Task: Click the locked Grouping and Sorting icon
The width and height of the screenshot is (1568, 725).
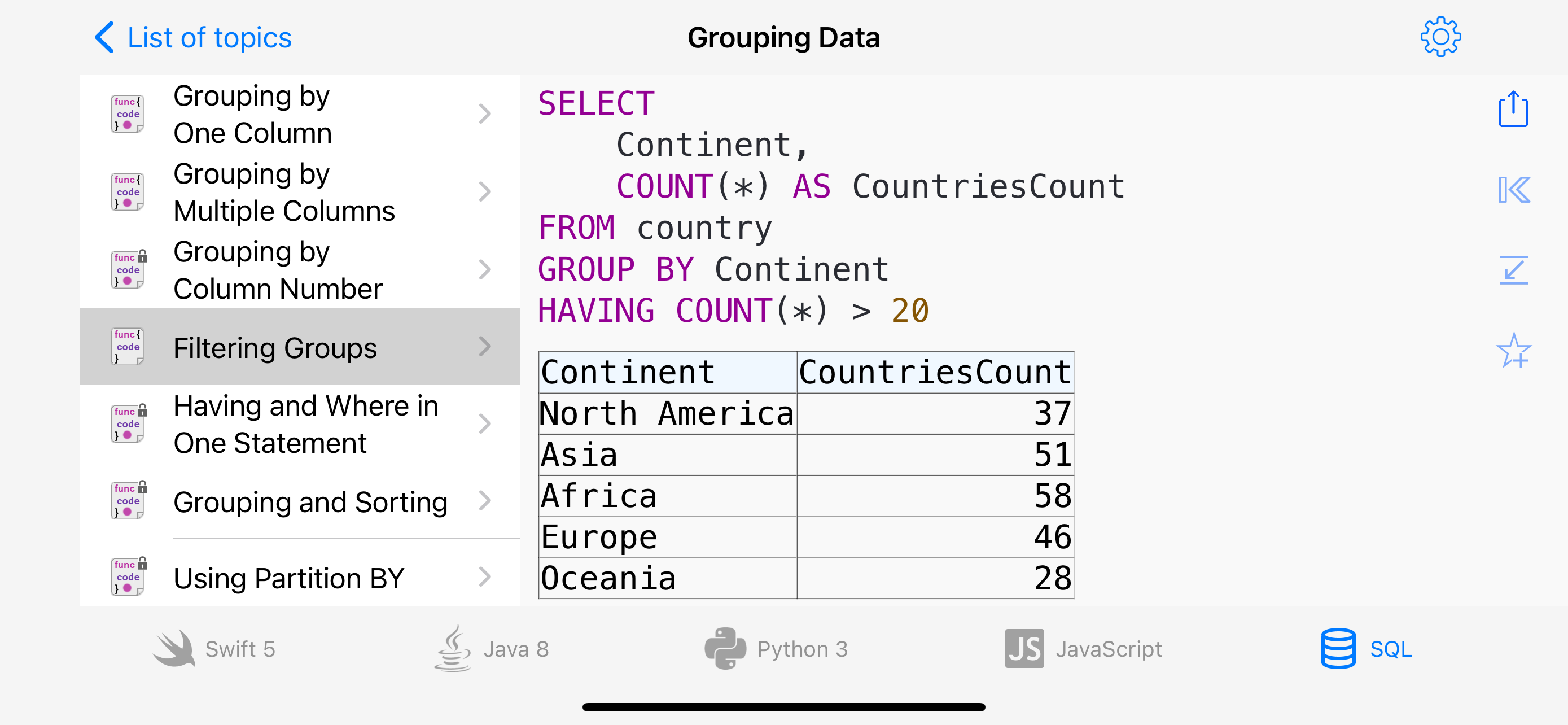Action: pyautogui.click(x=128, y=500)
